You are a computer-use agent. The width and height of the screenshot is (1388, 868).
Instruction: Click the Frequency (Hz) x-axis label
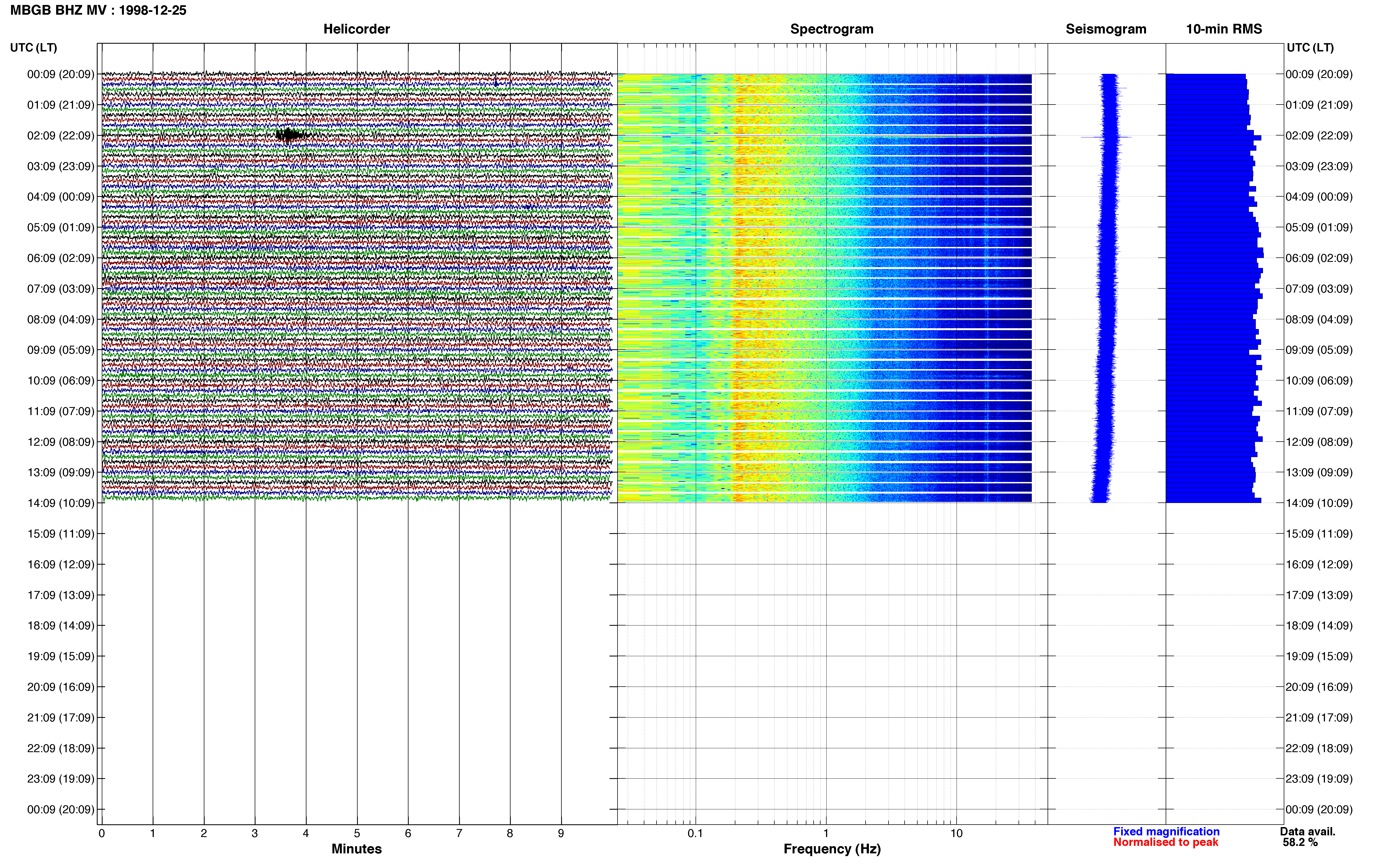832,849
